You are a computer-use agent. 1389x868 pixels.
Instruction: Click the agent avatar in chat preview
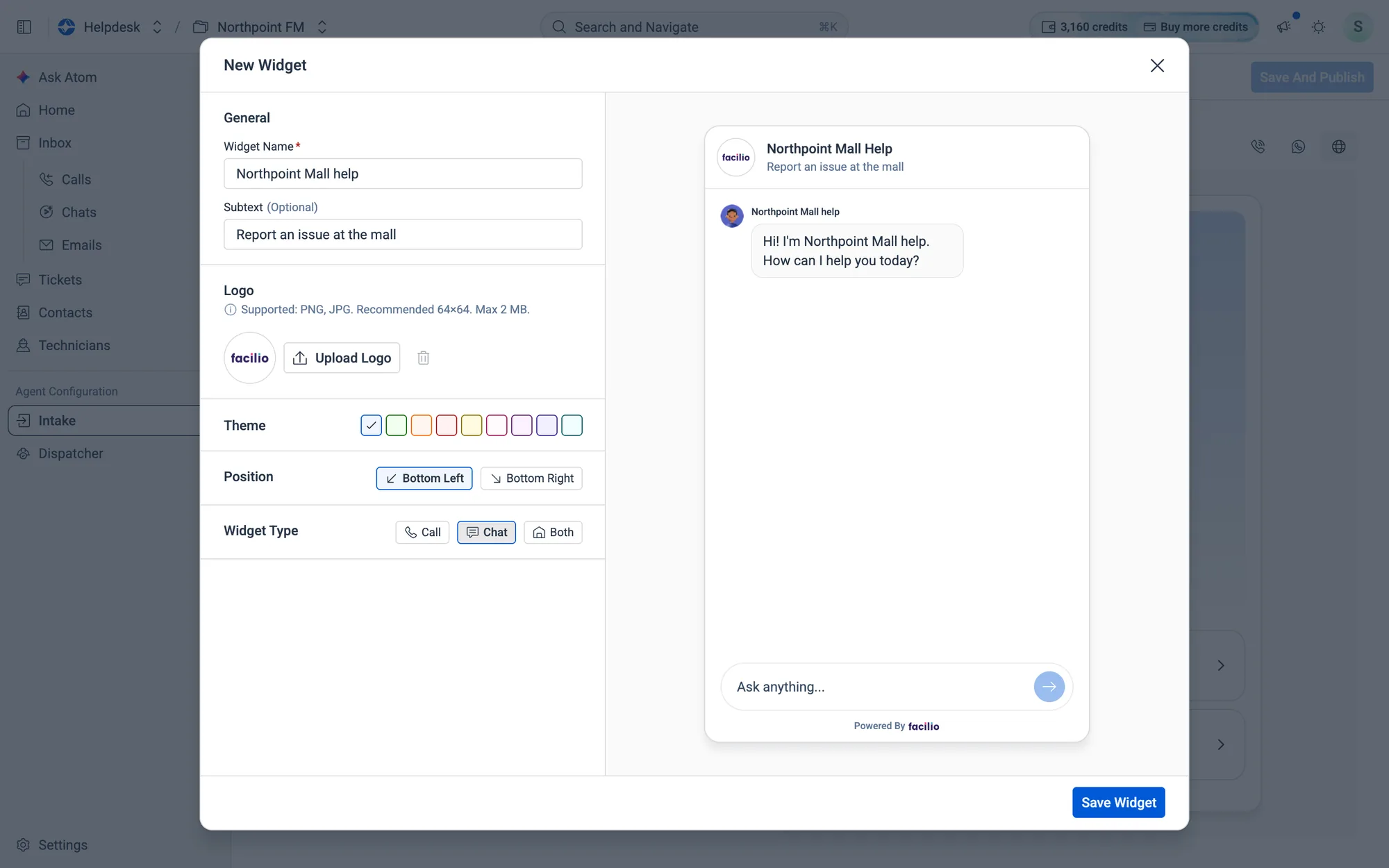coord(732,216)
